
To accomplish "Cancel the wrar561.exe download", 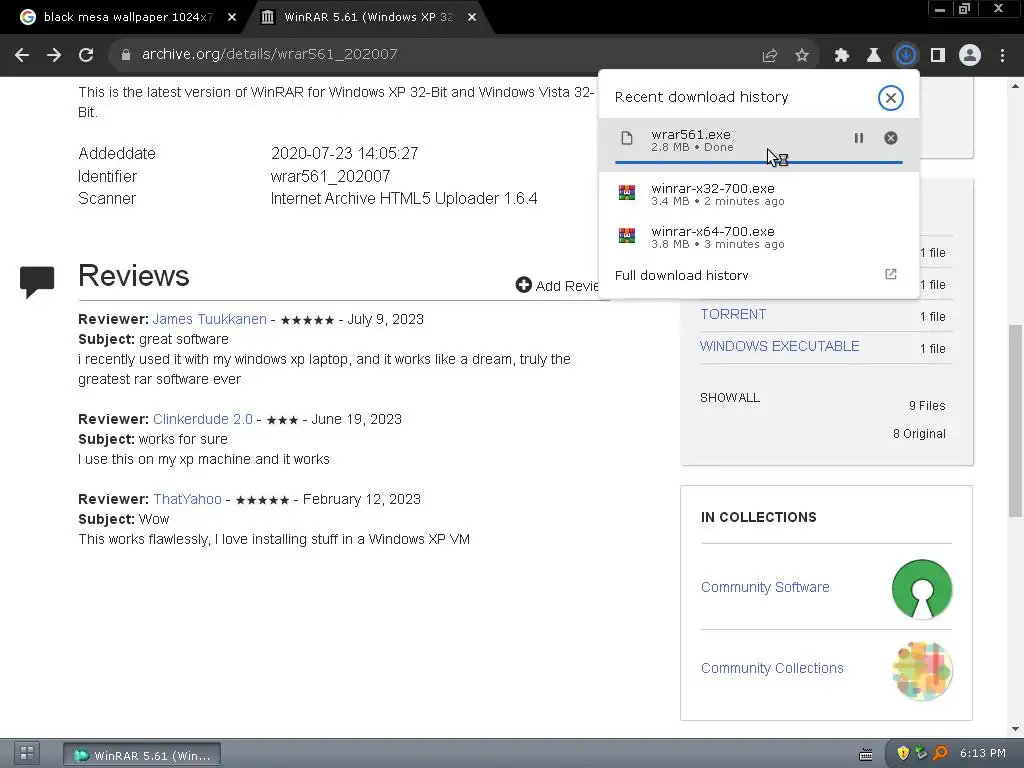I will click(890, 138).
